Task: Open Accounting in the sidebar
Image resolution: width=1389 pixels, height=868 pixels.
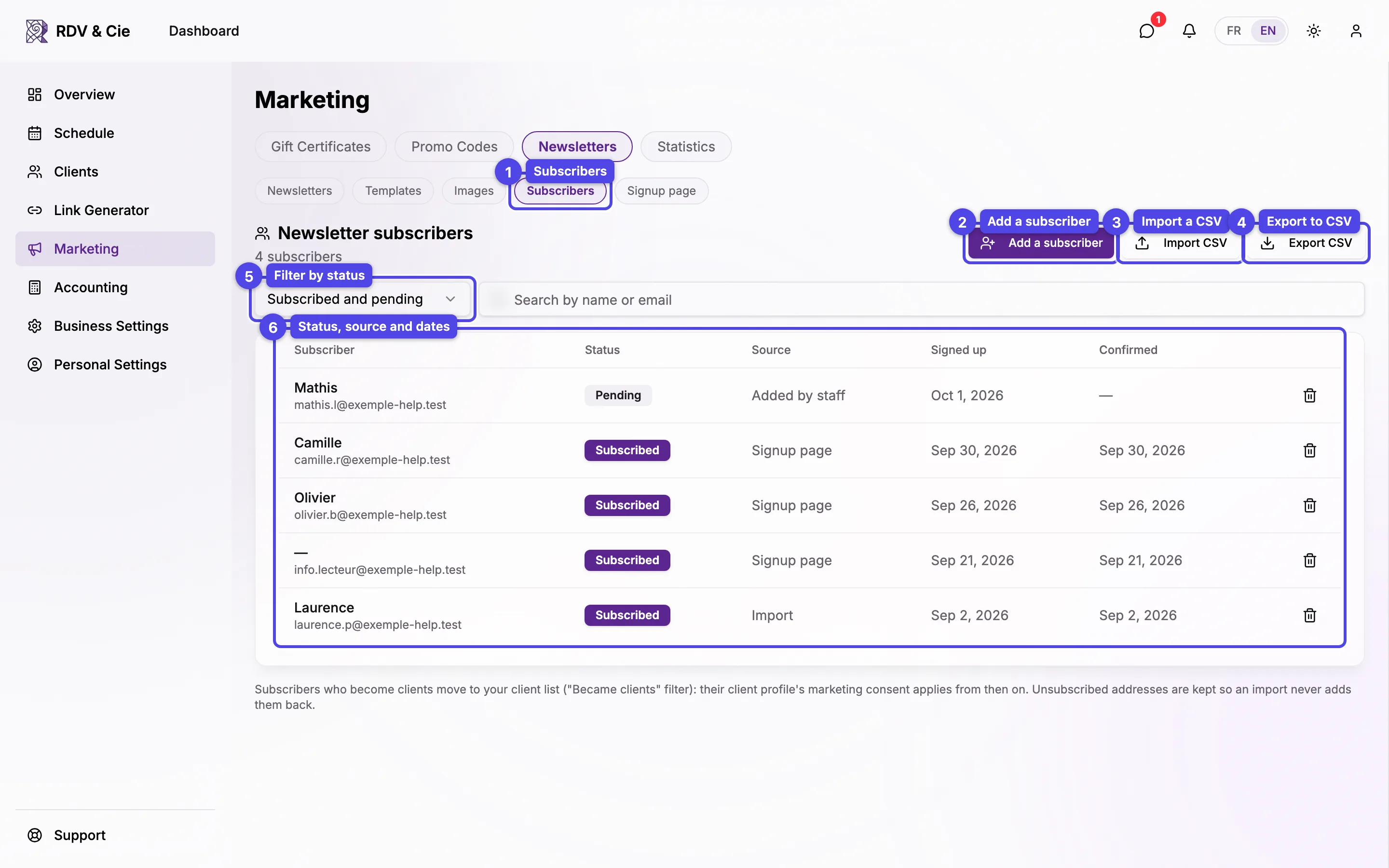Action: pos(115,287)
